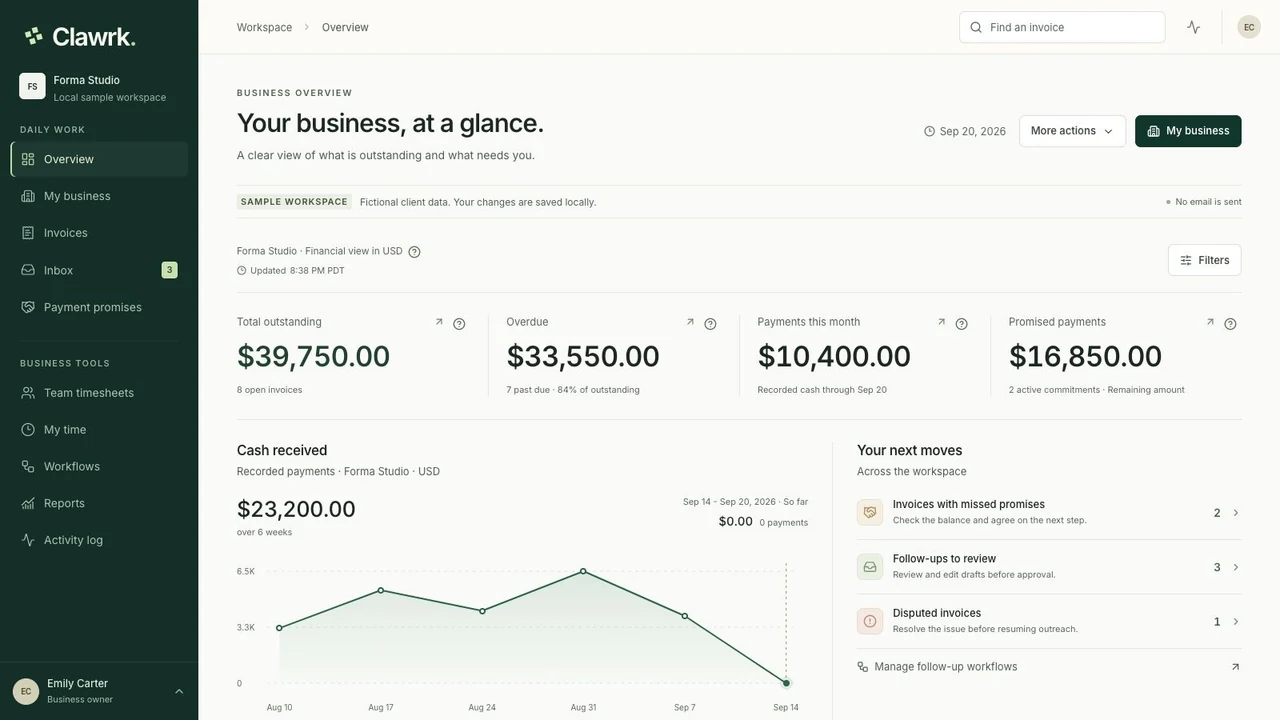Click the activity pulse icon in header

(x=1193, y=27)
